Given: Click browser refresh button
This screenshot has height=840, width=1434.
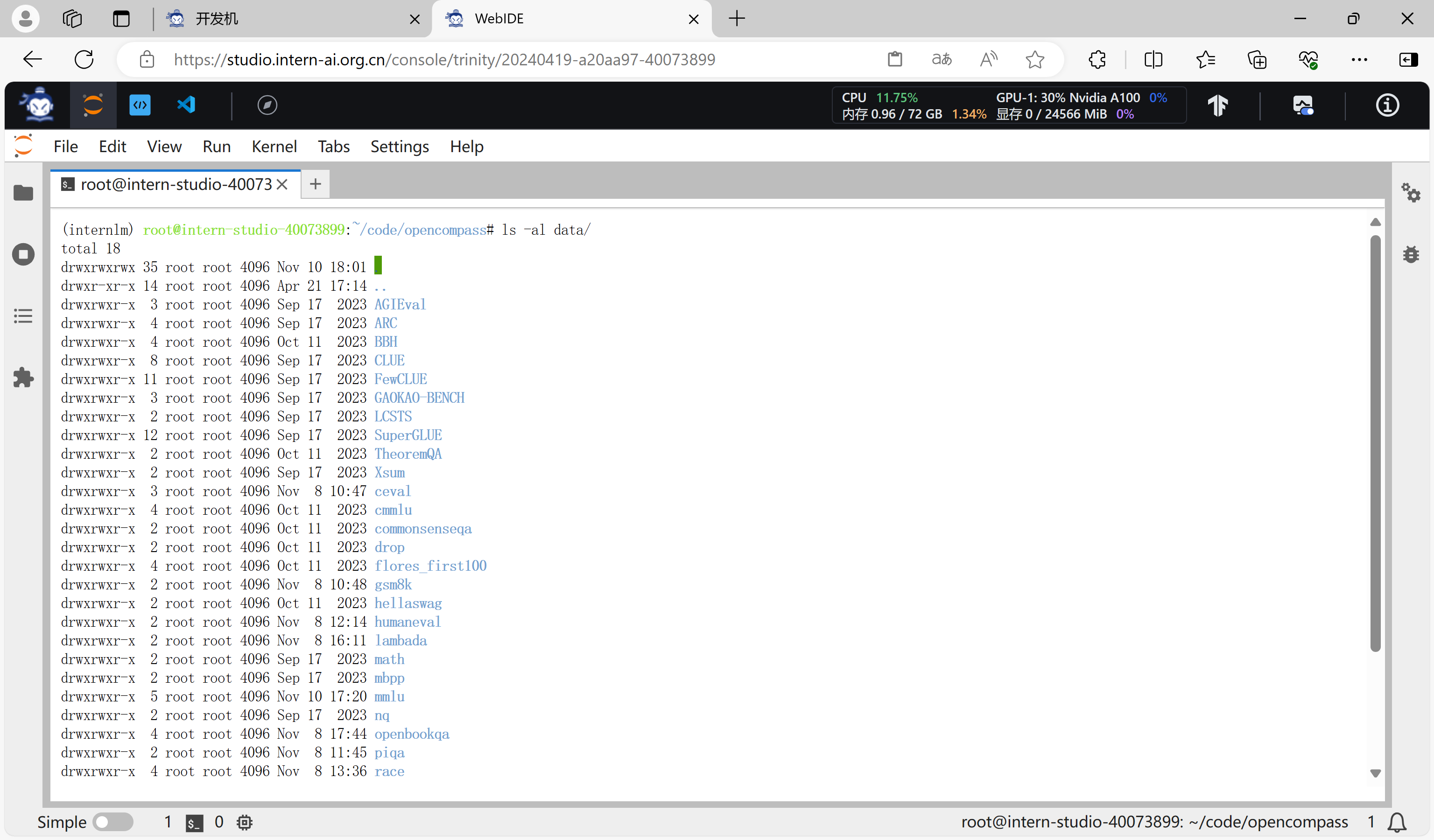Looking at the screenshot, I should pyautogui.click(x=84, y=59).
